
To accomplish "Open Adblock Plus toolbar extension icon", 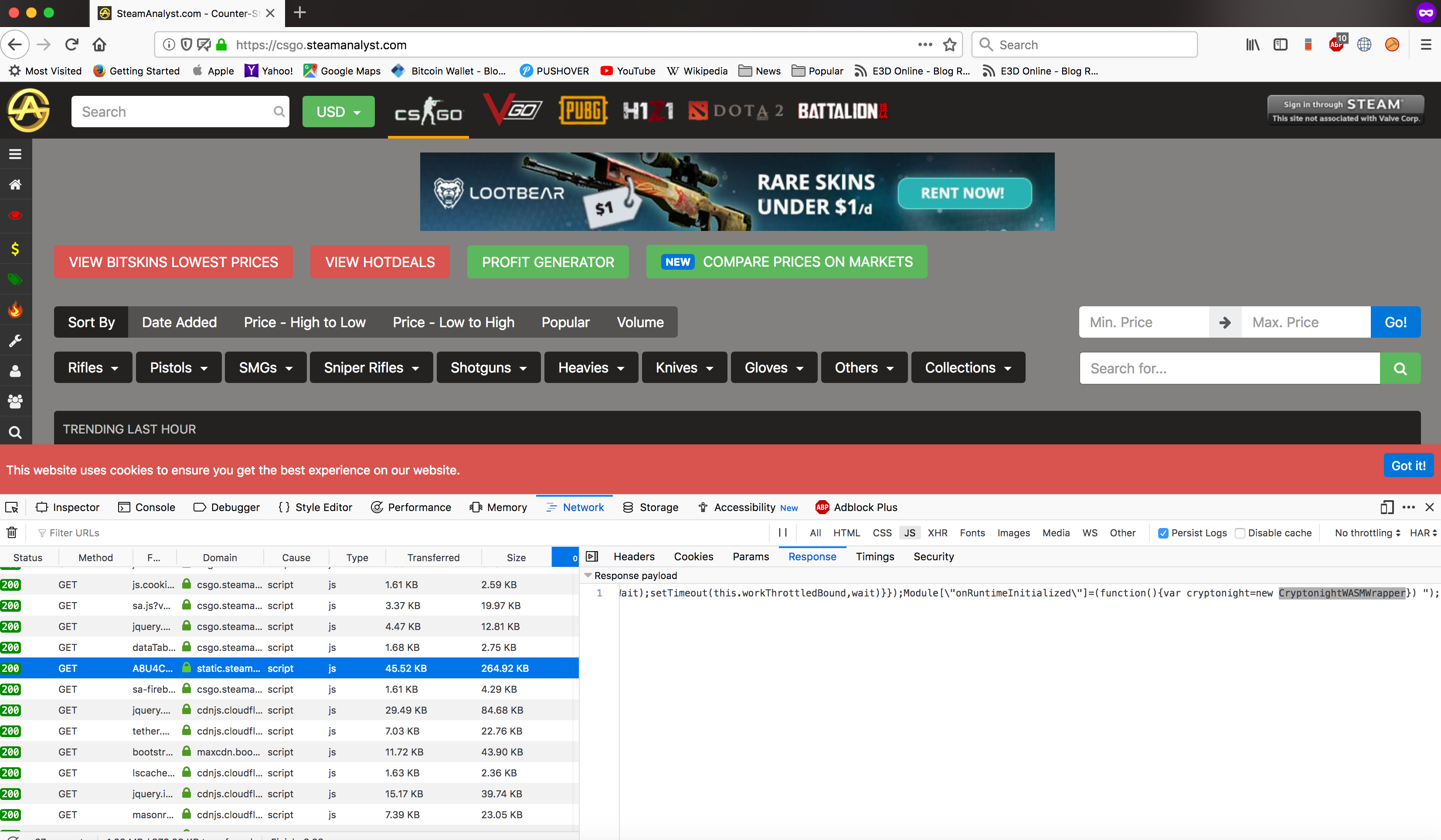I will (1337, 44).
